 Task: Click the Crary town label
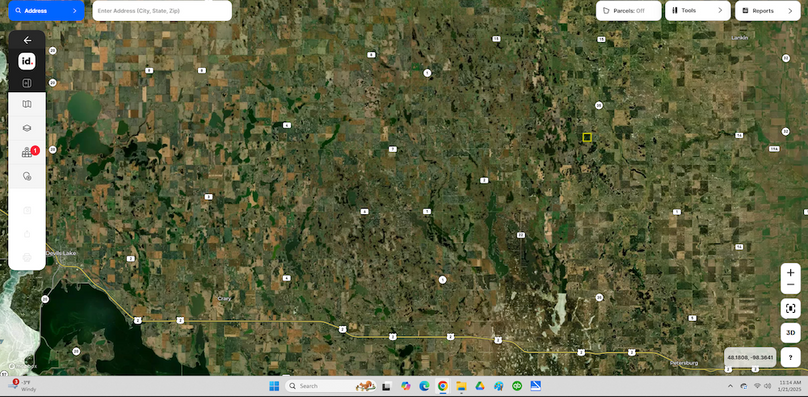(224, 298)
